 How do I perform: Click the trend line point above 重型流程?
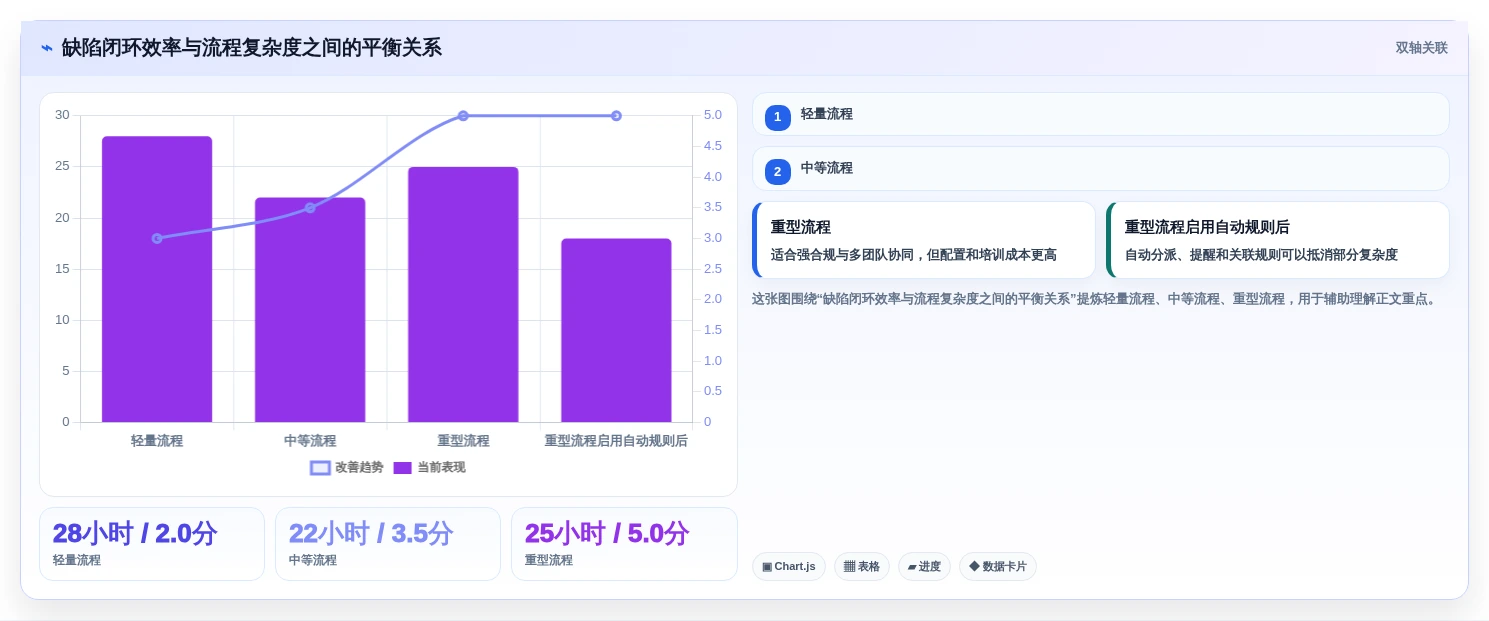(x=463, y=116)
